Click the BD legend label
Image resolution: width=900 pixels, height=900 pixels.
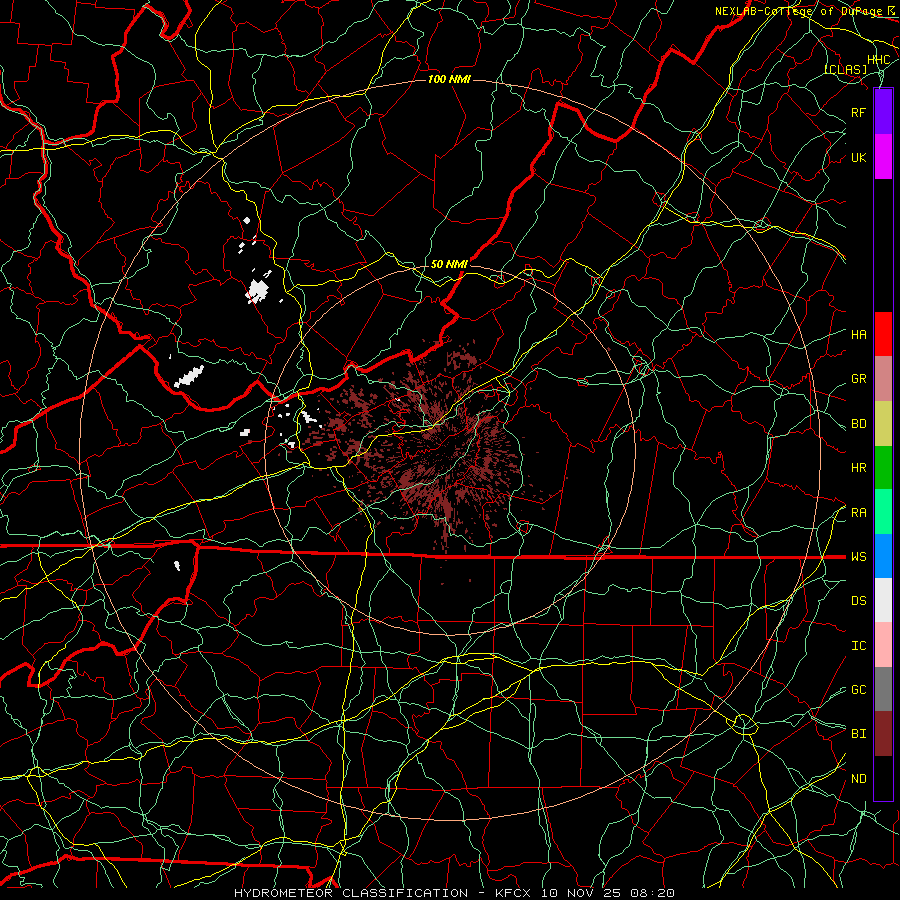pyautogui.click(x=859, y=424)
